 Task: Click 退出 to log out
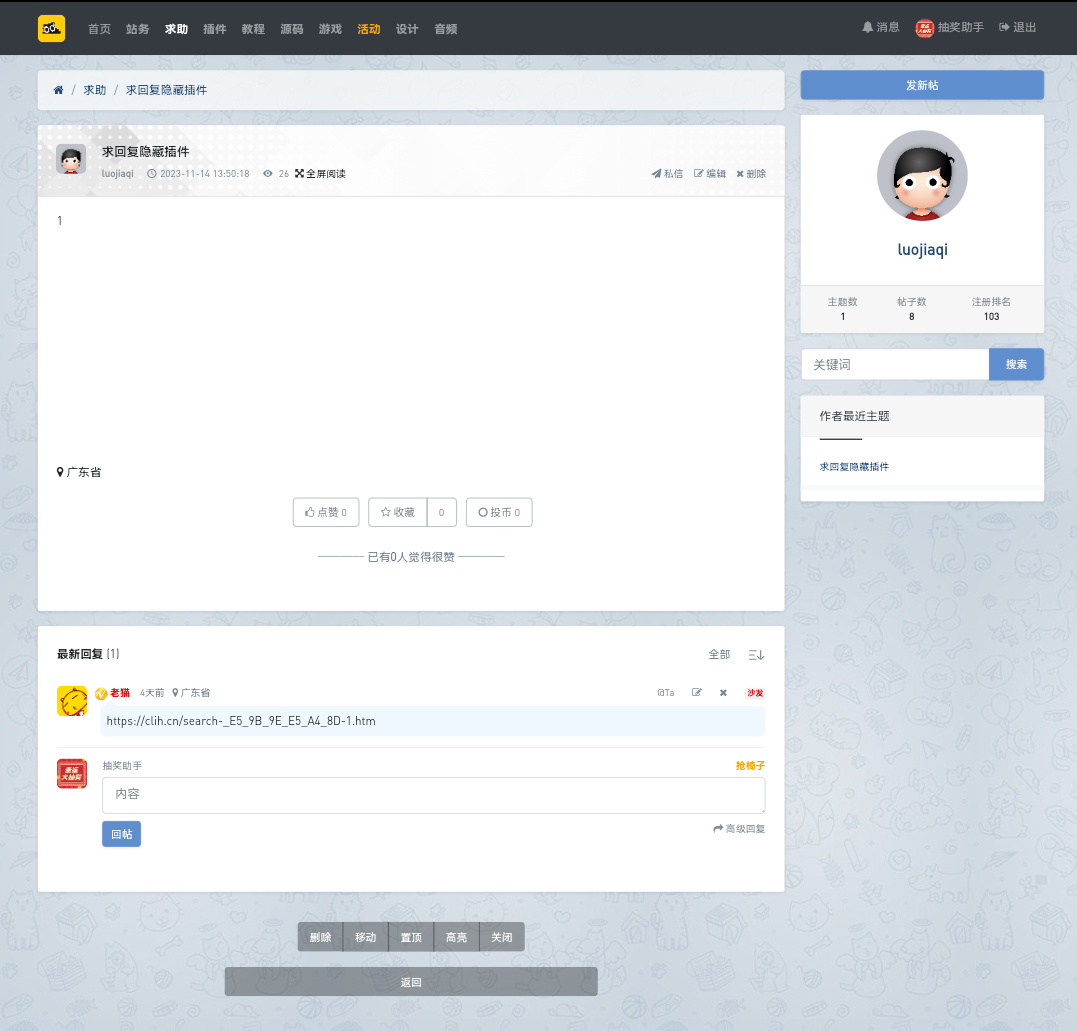click(1017, 28)
